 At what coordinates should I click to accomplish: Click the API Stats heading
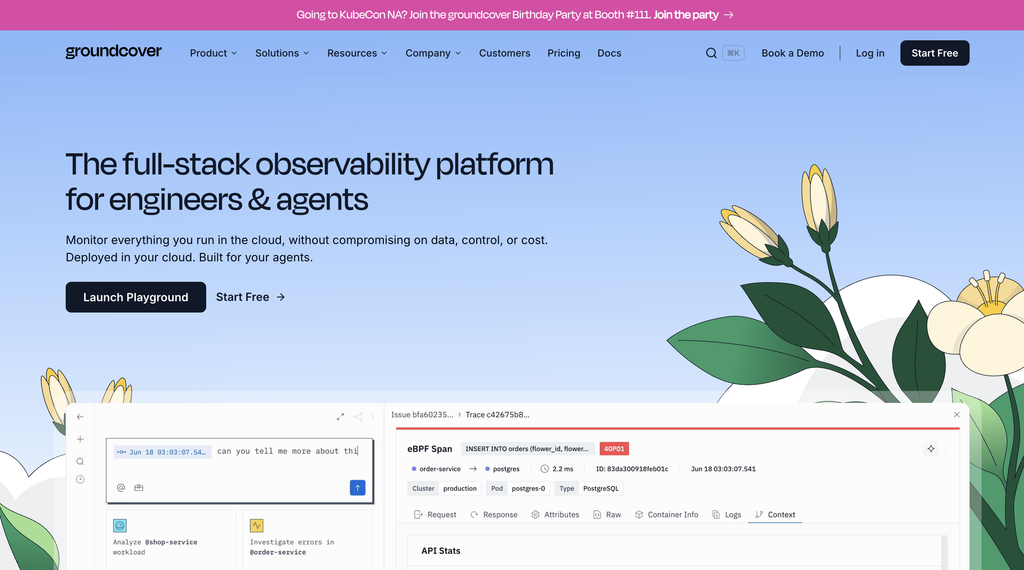click(441, 550)
